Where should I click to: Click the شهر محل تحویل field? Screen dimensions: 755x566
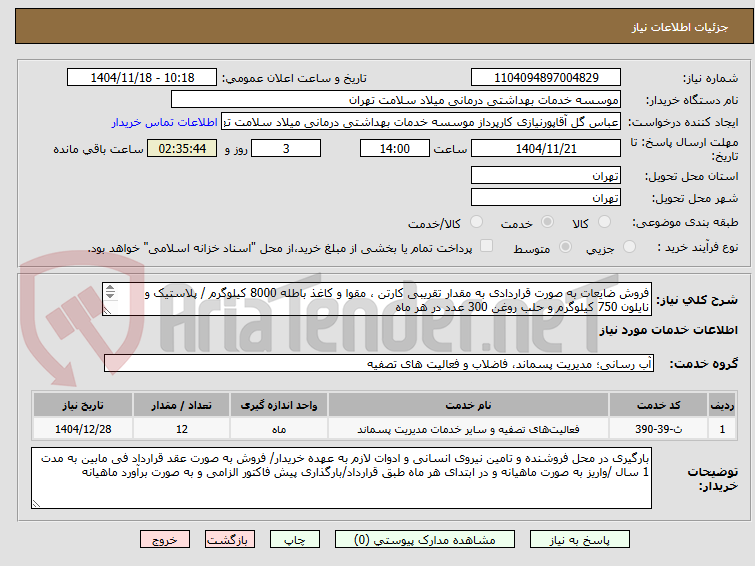coord(546,197)
